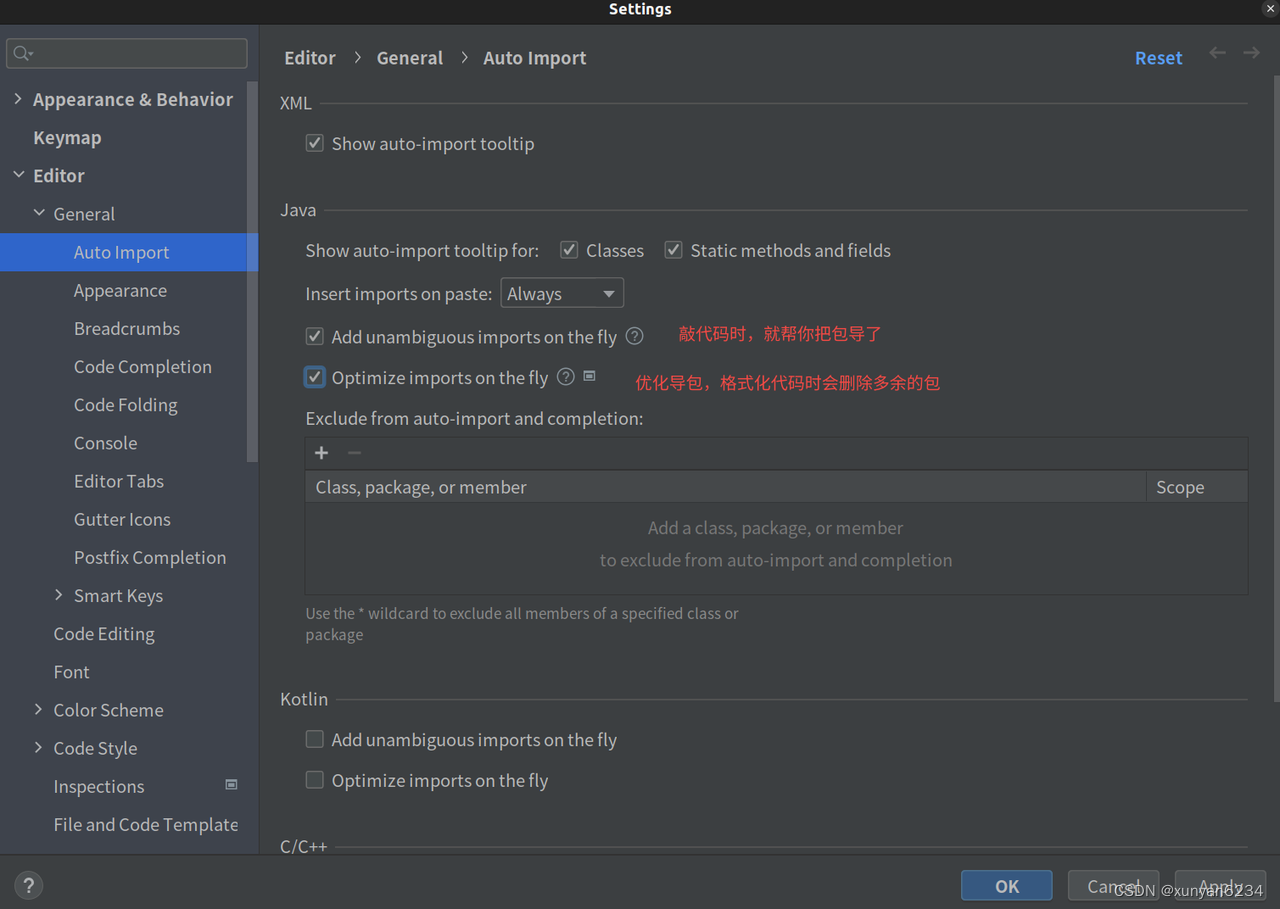
Task: Click the Class, package, or member column header
Action: click(x=726, y=487)
